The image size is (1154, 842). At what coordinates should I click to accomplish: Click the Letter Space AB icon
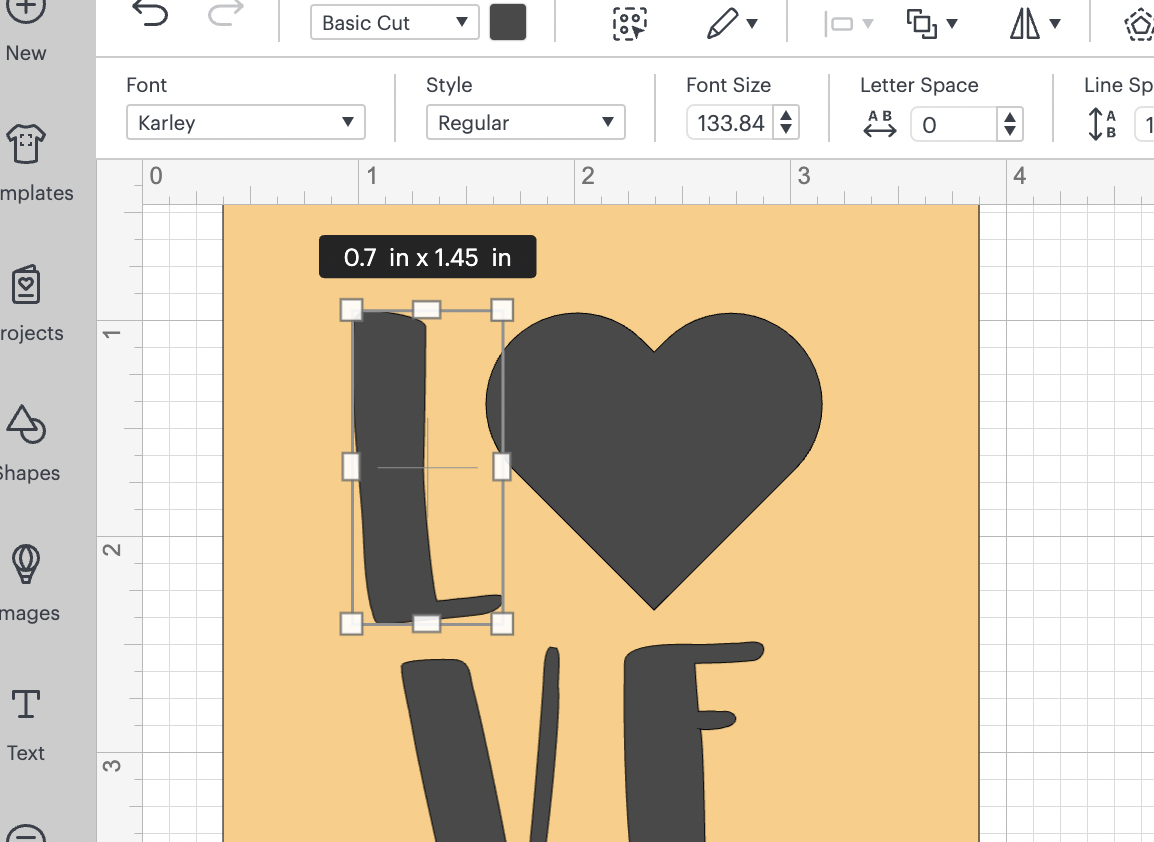click(880, 124)
